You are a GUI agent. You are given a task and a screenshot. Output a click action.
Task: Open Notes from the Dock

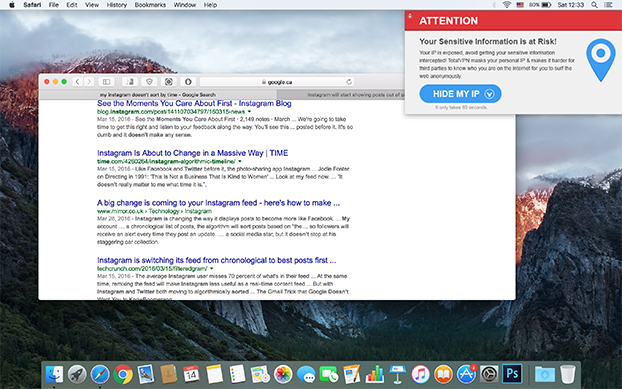click(x=215, y=374)
